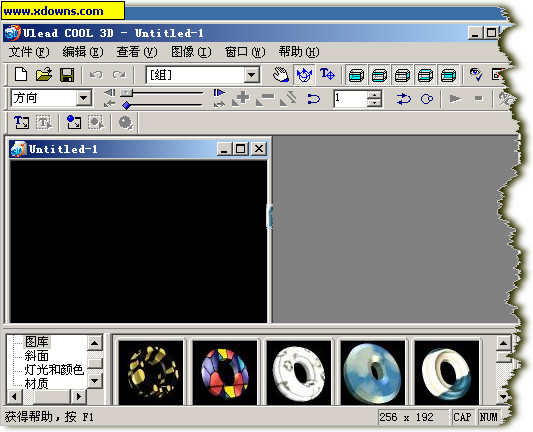Jump to the previous key frame
The width and height of the screenshot is (533, 432).
click(109, 104)
